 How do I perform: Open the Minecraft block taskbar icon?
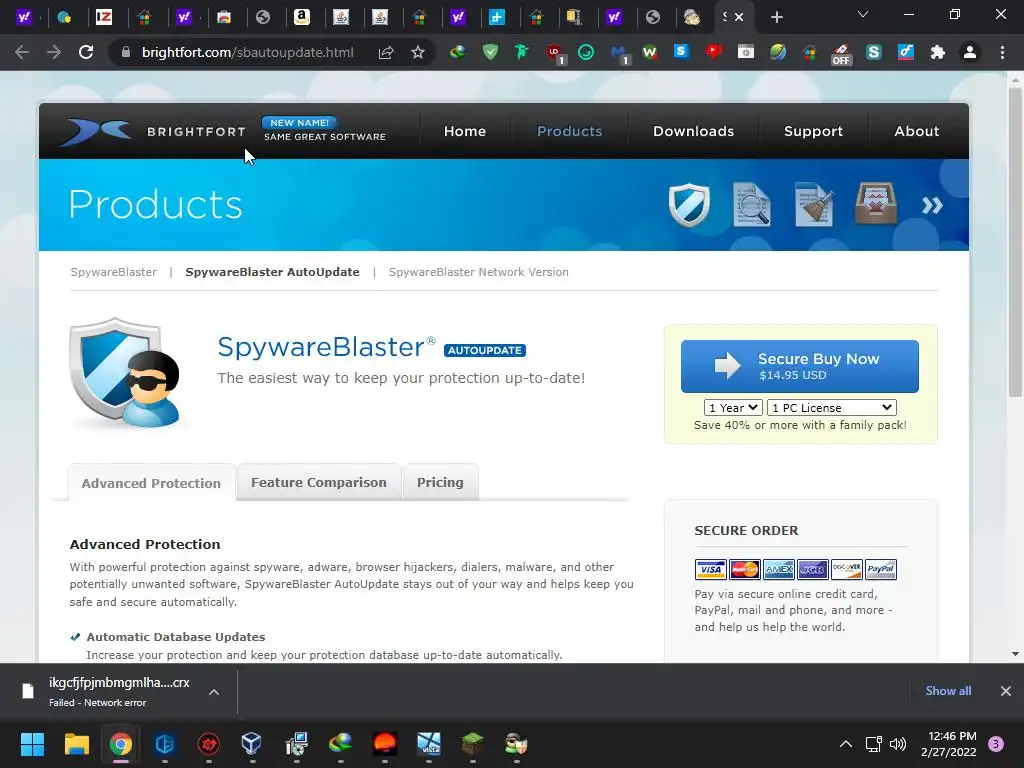(472, 744)
